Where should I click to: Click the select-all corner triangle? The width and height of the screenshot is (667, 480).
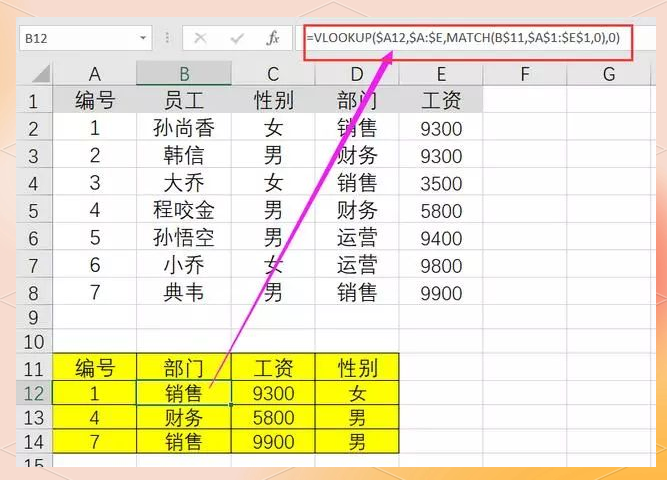click(41, 74)
